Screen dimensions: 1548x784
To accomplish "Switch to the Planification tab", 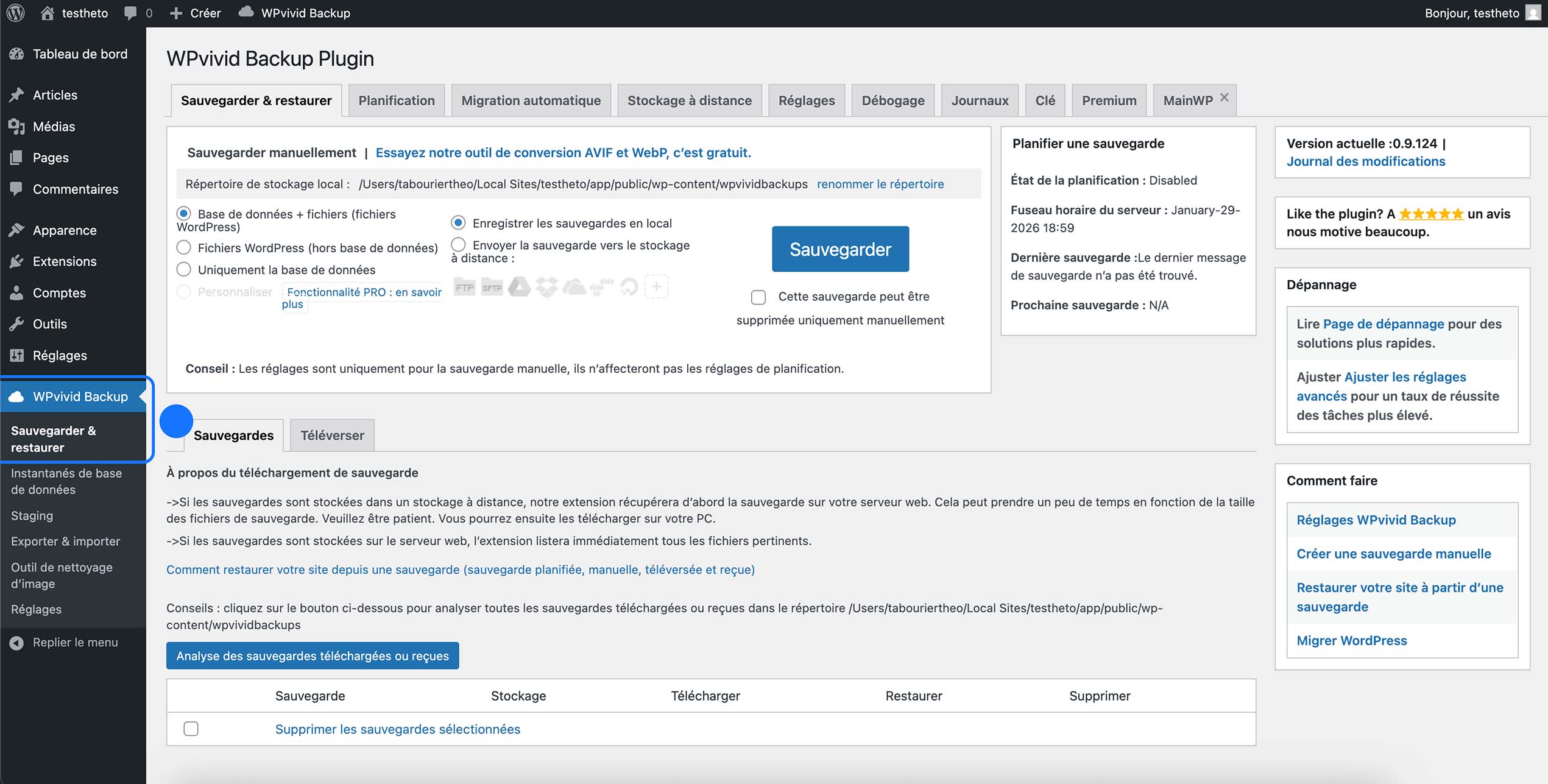I will coord(397,100).
